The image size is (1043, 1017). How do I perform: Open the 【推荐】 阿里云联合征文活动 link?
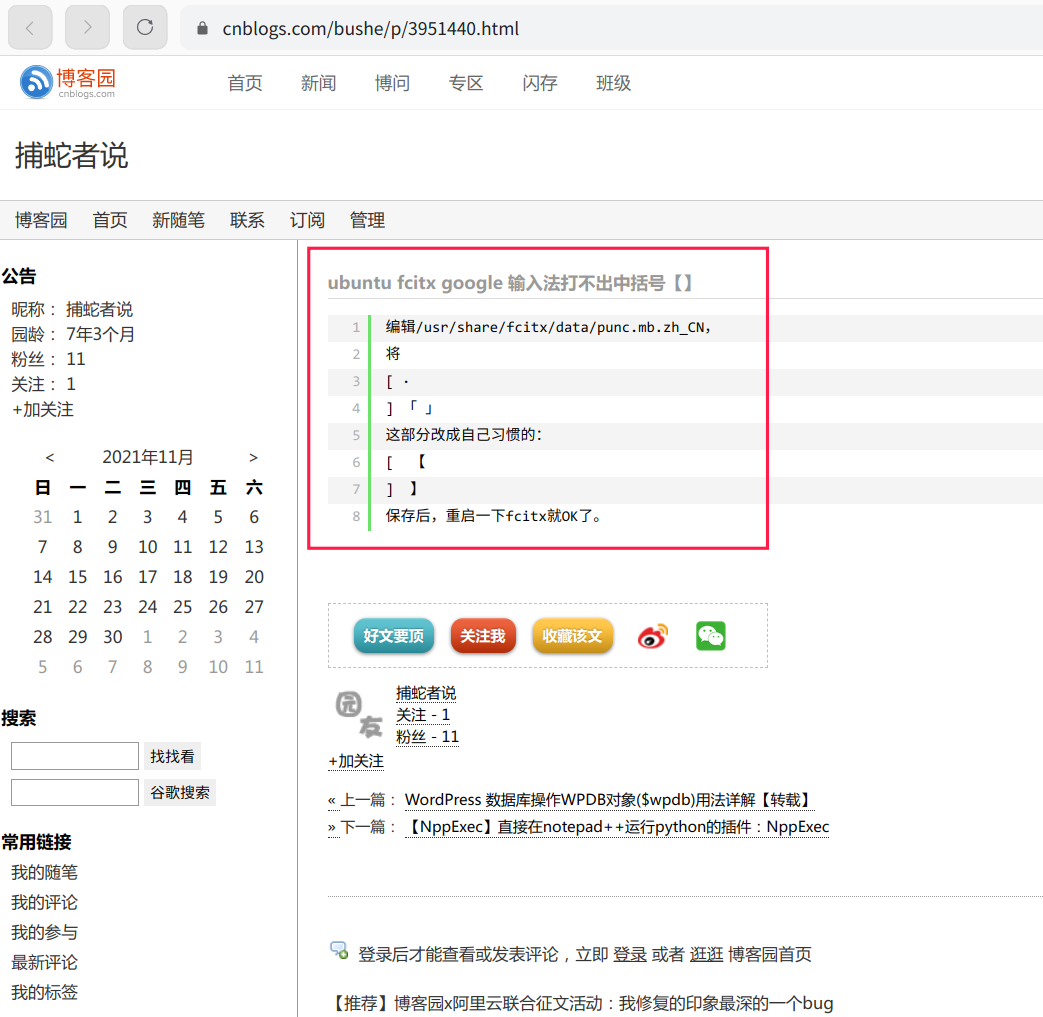click(581, 1003)
